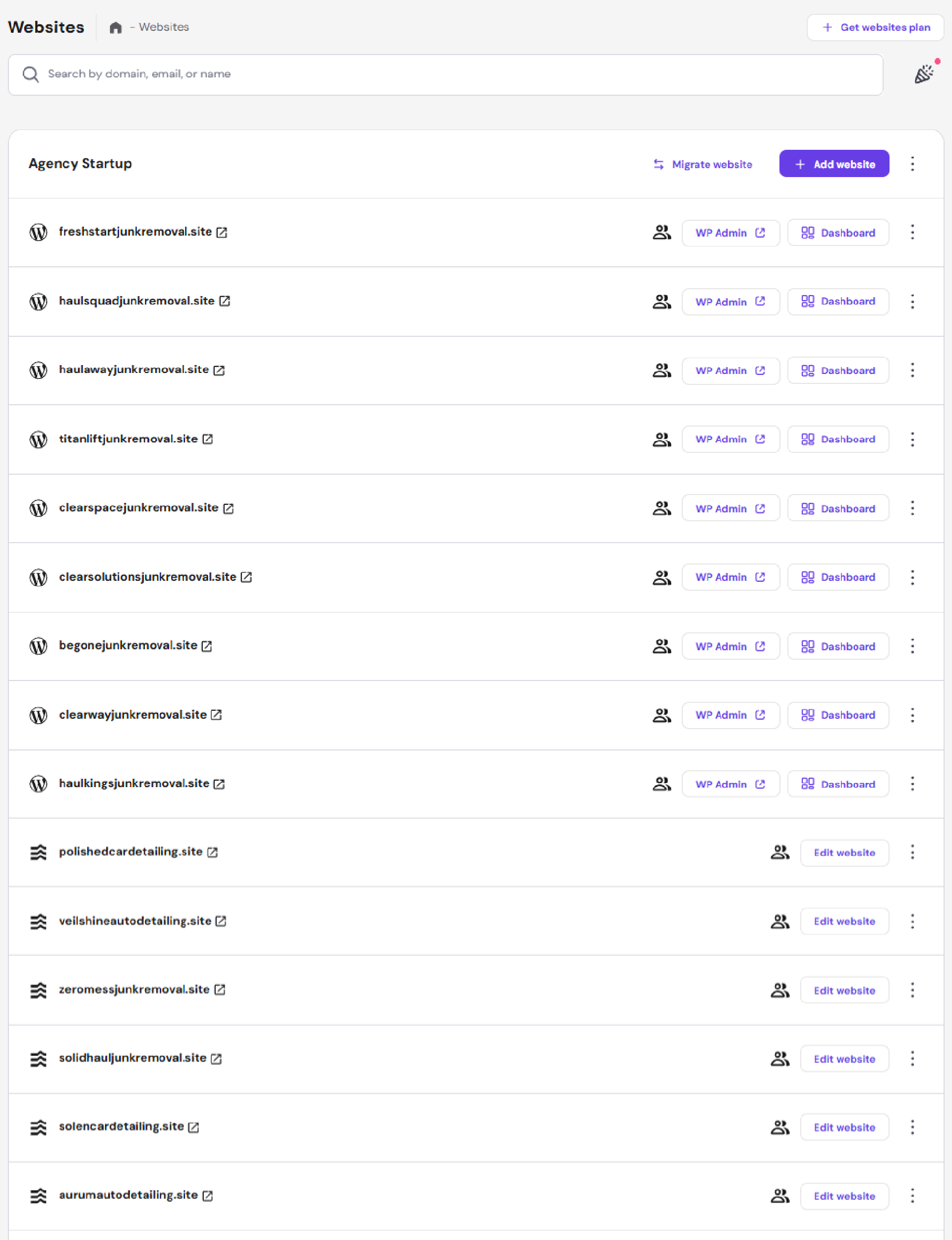Image resolution: width=952 pixels, height=1240 pixels.
Task: Click collaborators icon for polishedcardetailing.site
Action: click(x=780, y=852)
